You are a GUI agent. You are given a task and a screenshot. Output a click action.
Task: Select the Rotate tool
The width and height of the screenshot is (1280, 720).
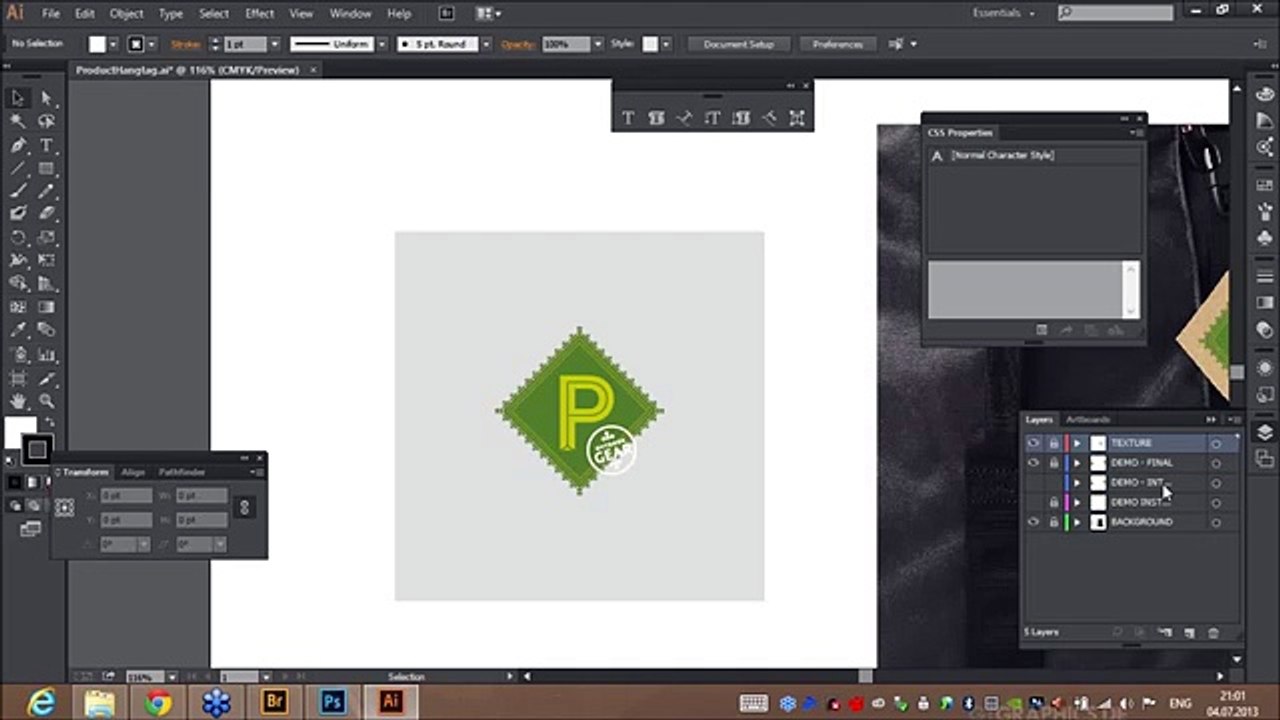18,238
